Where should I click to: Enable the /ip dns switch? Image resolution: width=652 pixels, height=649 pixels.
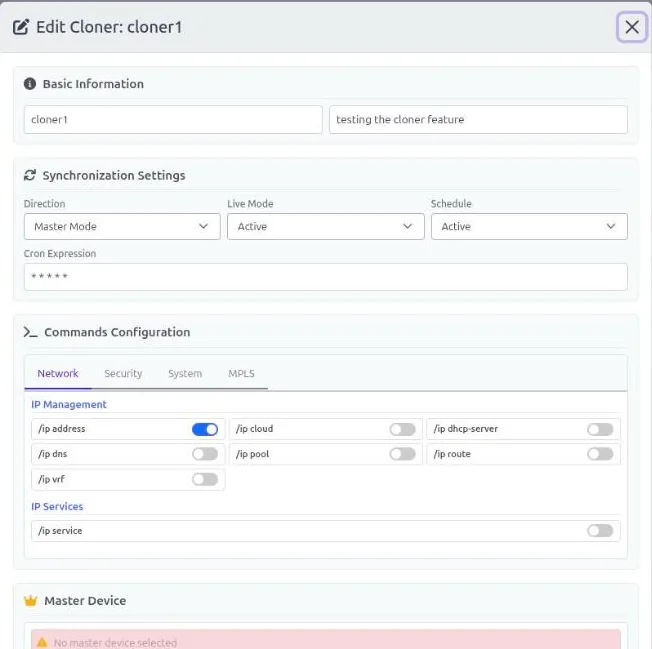tap(205, 454)
